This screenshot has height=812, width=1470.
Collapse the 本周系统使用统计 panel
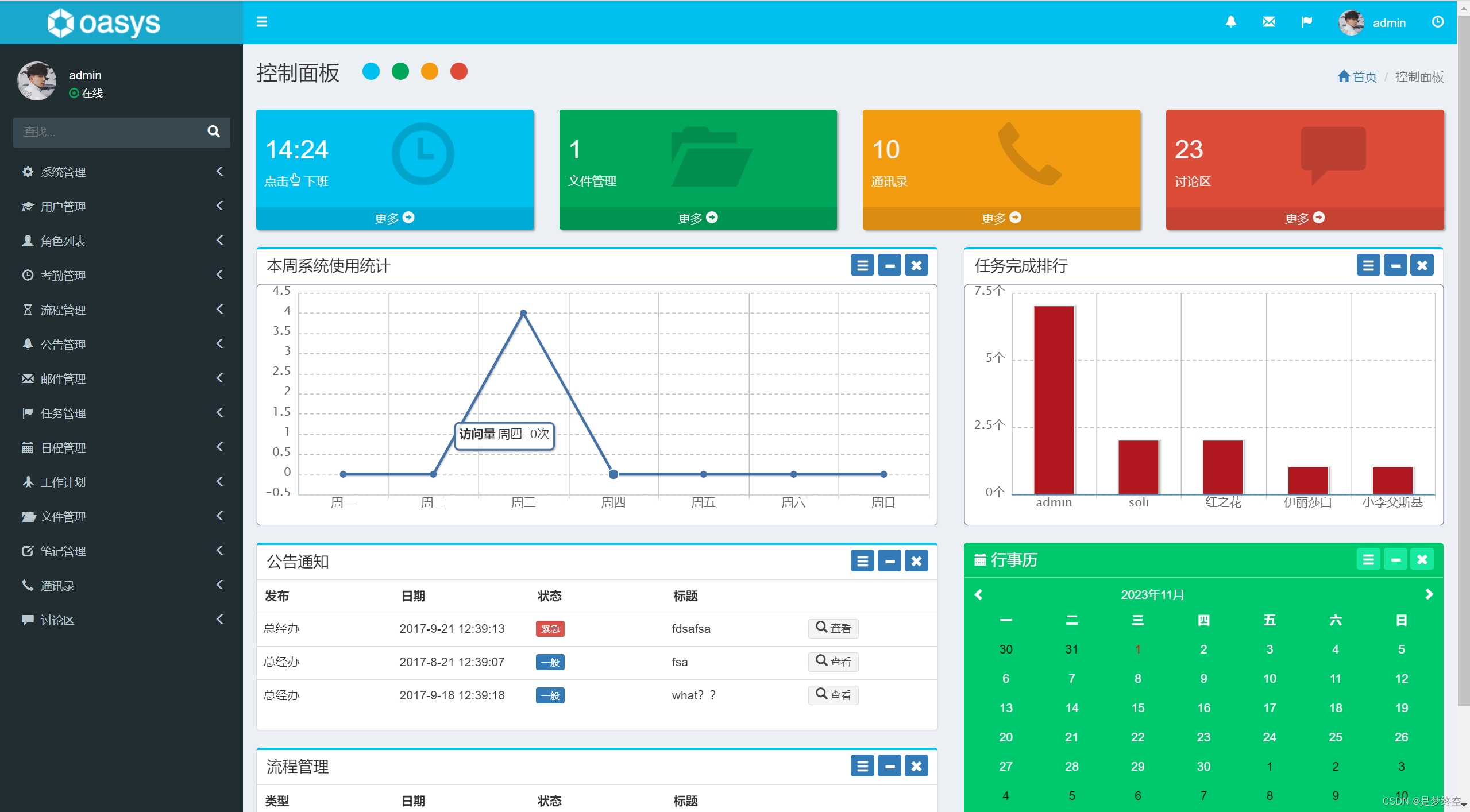coord(889,265)
